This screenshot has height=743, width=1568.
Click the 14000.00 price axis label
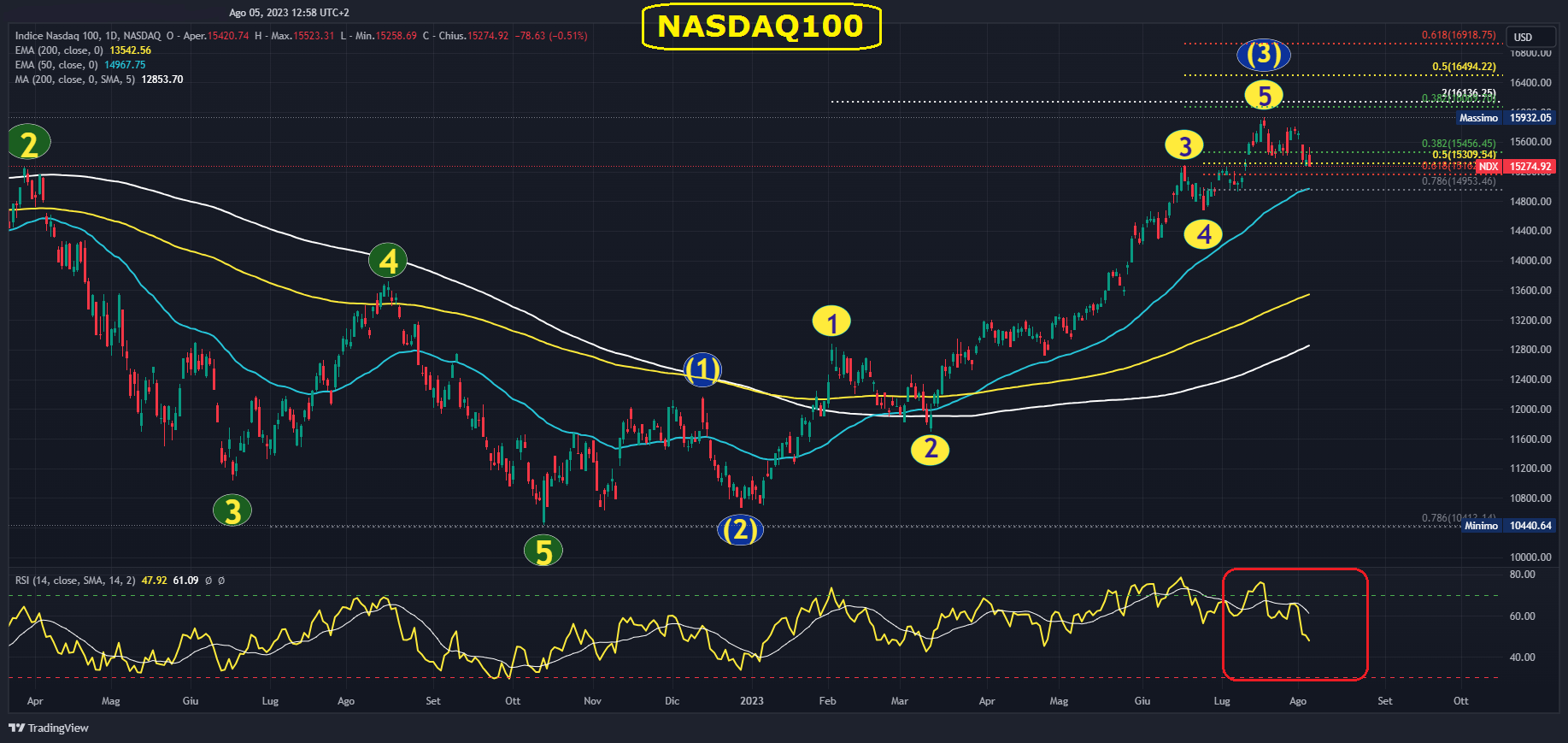click(1530, 261)
